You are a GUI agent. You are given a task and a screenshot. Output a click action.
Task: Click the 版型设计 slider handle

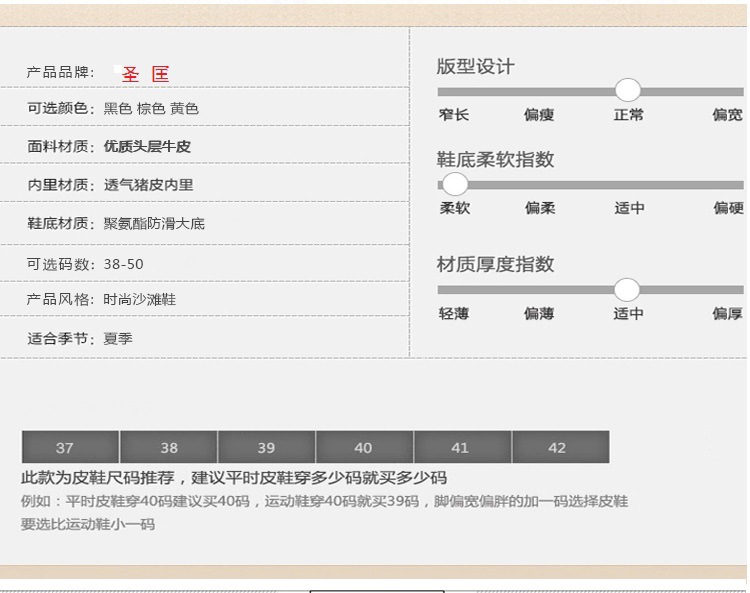pos(628,89)
